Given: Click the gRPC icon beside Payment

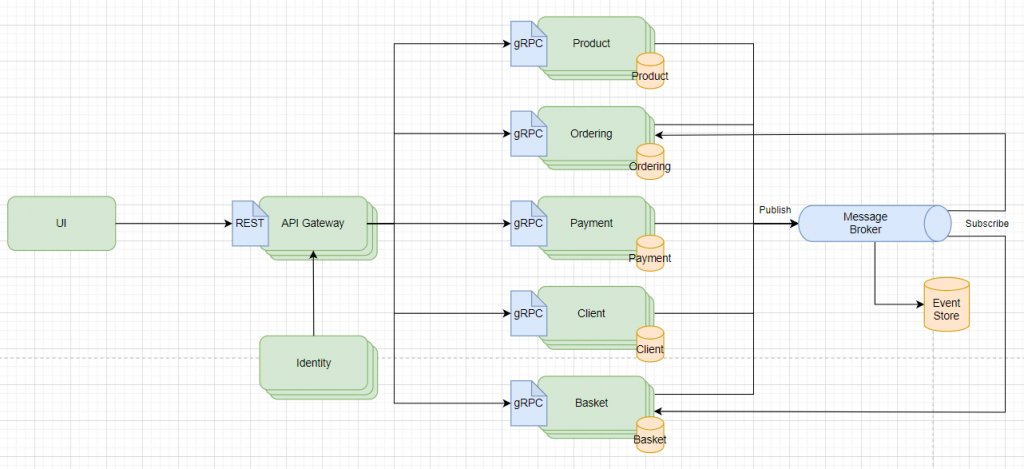Looking at the screenshot, I should click(x=528, y=223).
